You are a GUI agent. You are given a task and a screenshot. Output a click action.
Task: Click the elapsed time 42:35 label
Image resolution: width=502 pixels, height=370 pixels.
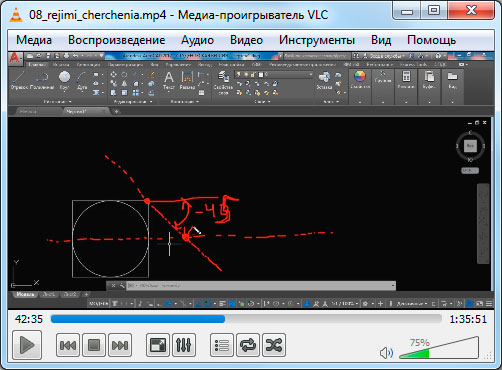[29, 319]
